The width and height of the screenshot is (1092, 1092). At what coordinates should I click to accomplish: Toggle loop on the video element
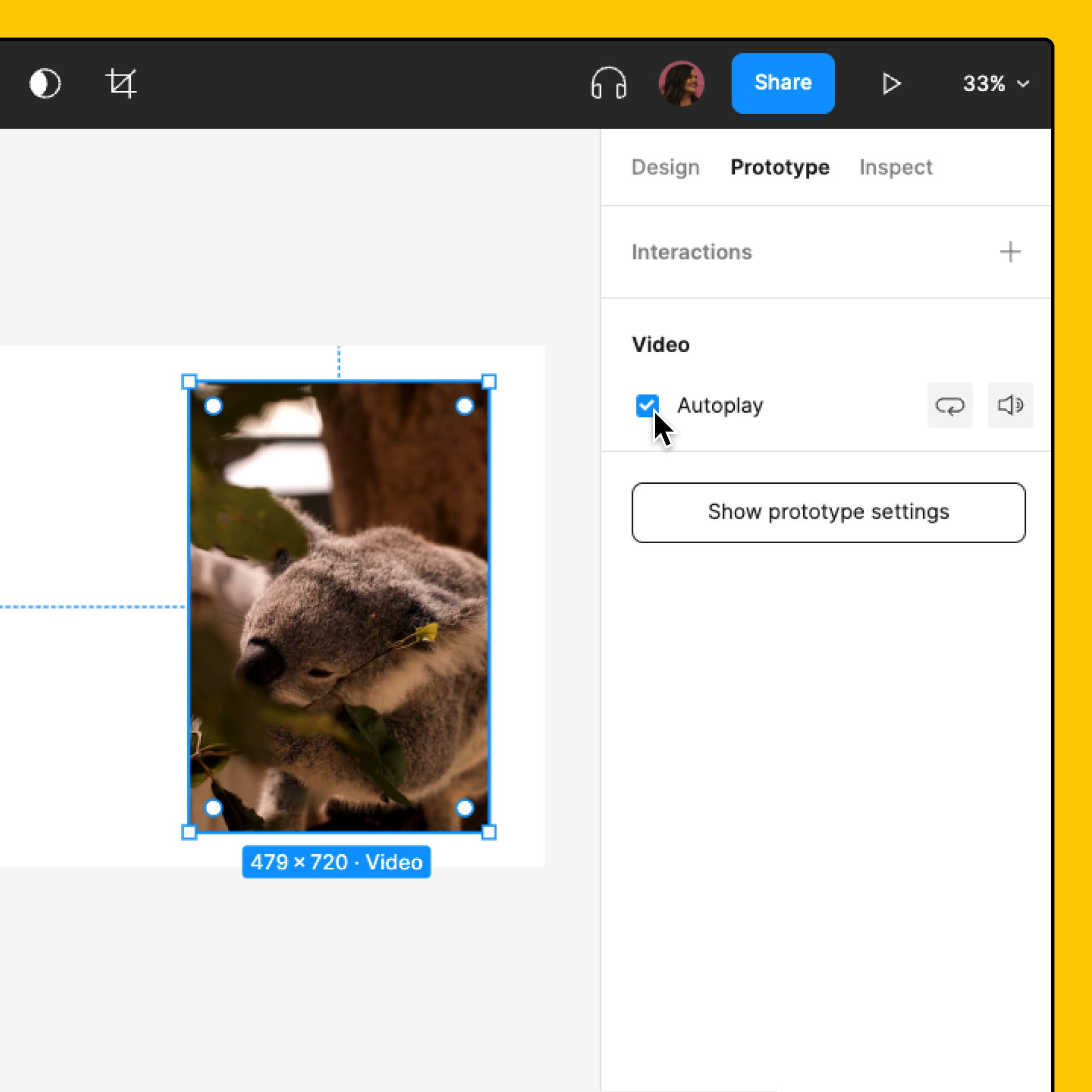point(950,405)
